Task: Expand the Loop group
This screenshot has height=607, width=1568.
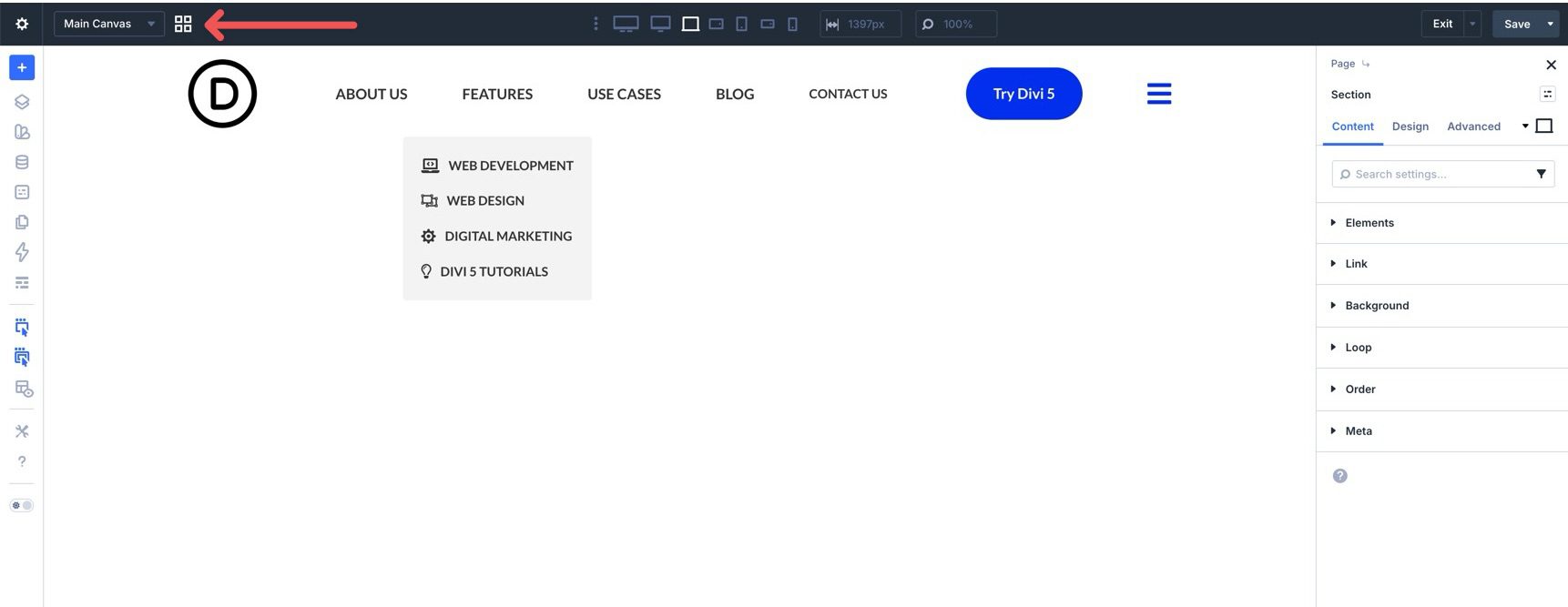Action: pos(1442,348)
